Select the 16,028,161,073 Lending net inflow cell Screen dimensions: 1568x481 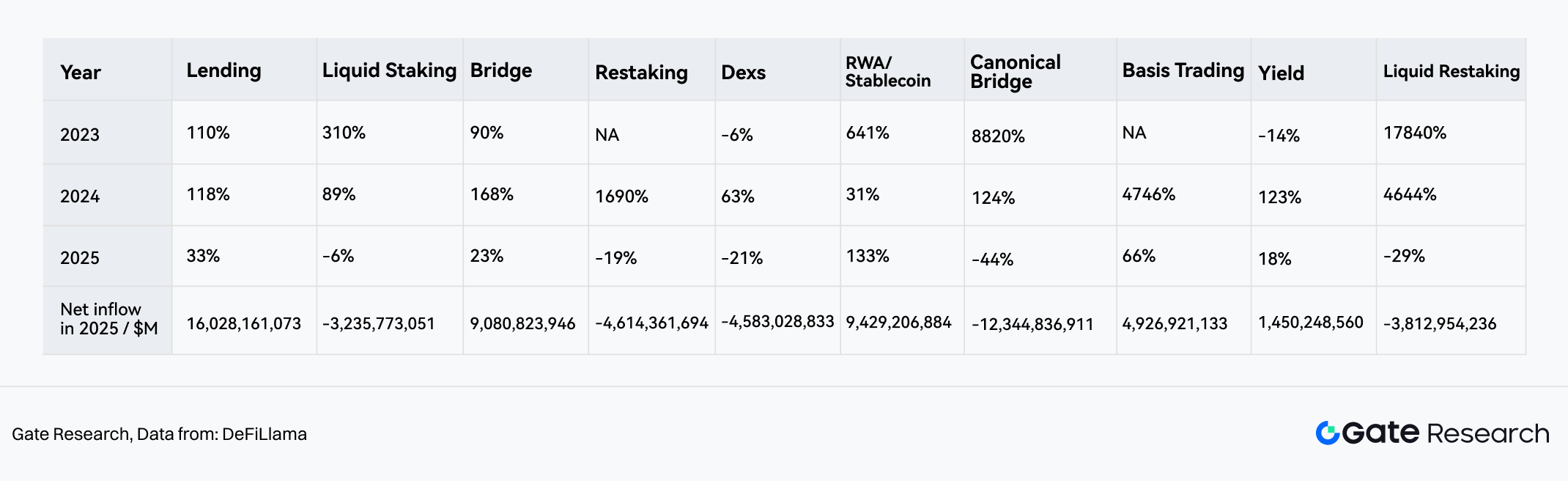(243, 324)
